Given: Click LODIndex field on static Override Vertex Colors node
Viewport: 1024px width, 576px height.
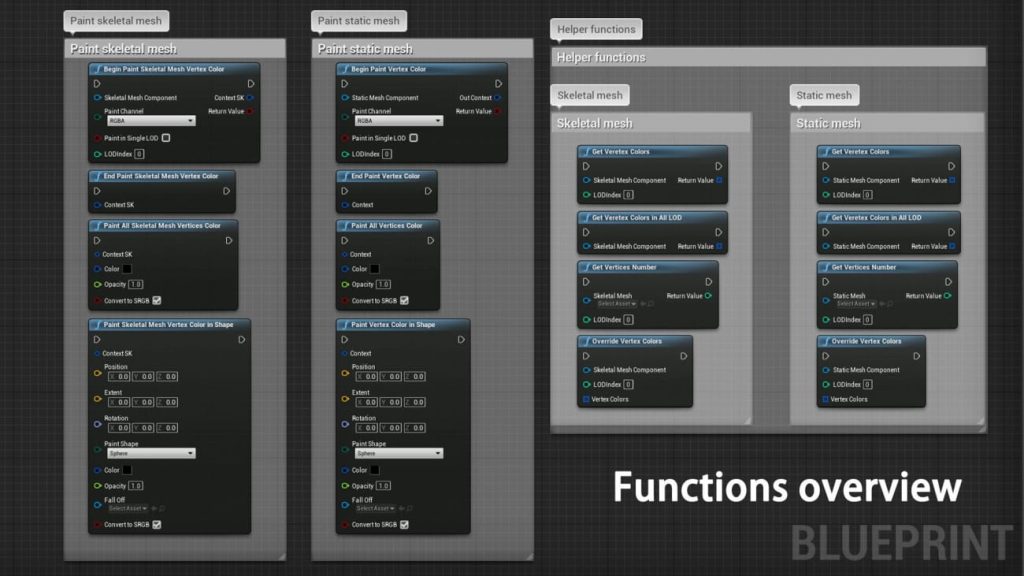Looking at the screenshot, I should click(867, 385).
